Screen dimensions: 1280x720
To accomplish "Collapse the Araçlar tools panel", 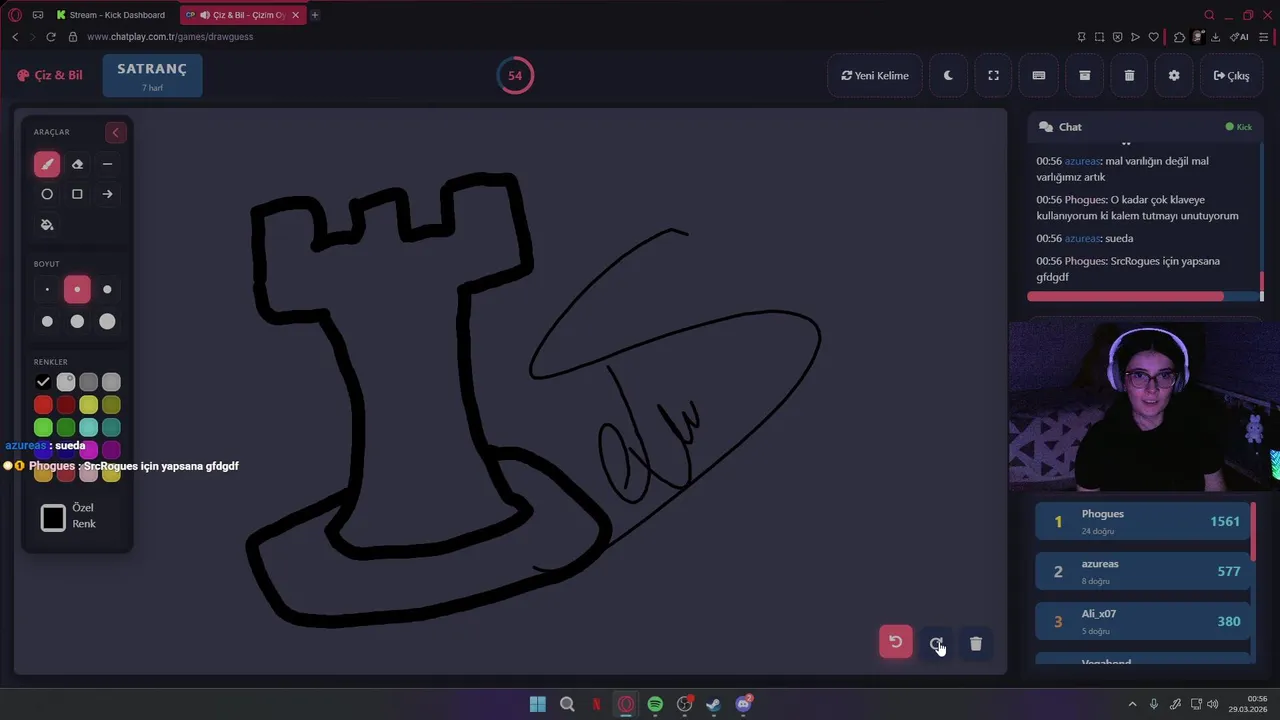I will pos(115,132).
